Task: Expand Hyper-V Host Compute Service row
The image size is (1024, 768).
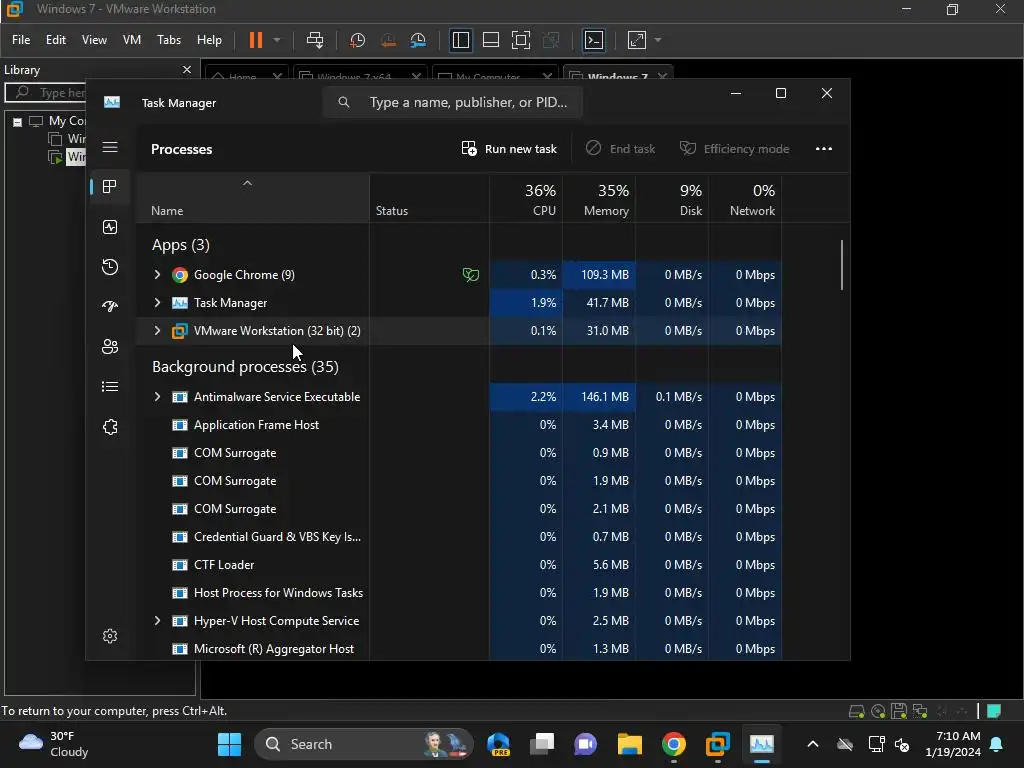Action: [157, 621]
